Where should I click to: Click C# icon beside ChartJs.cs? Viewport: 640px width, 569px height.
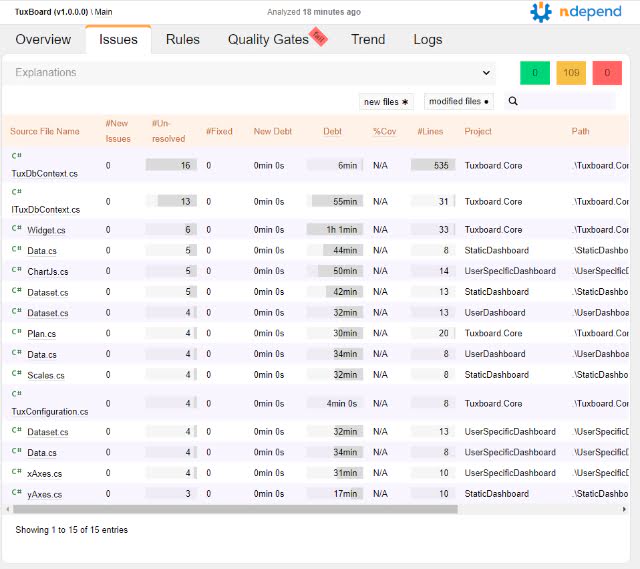pyautogui.click(x=17, y=270)
